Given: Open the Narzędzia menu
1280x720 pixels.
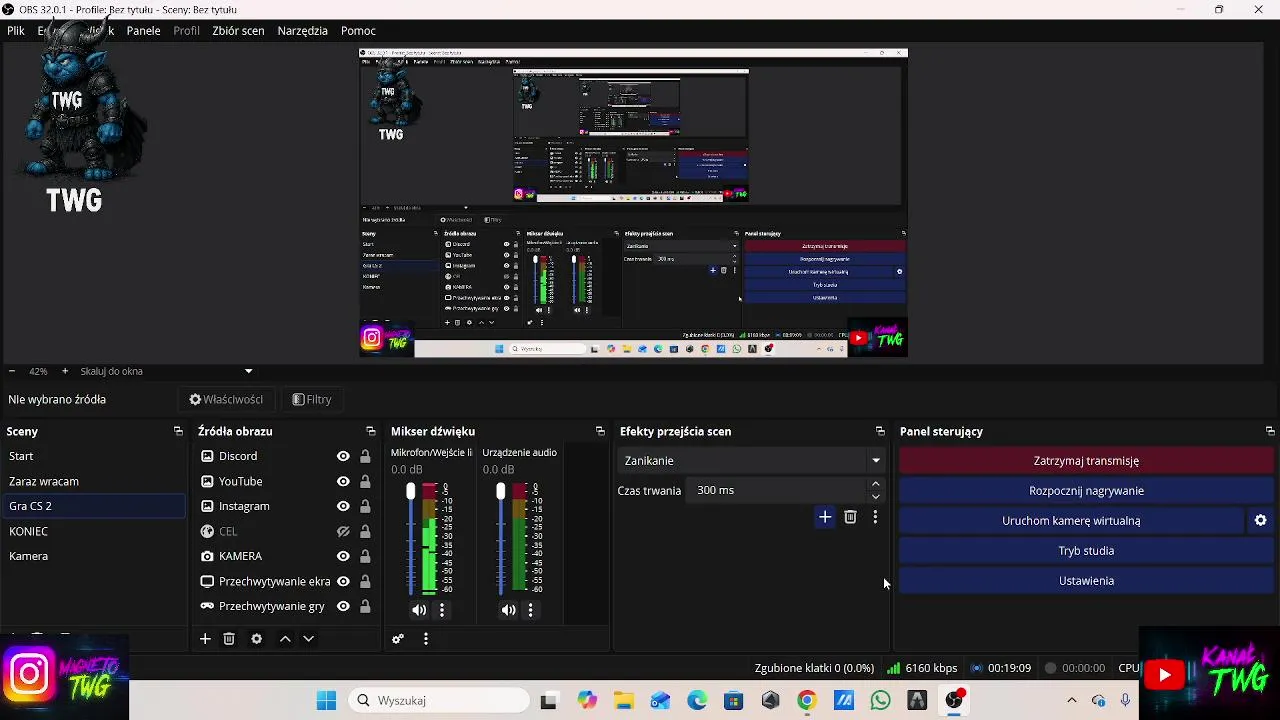Looking at the screenshot, I should pyautogui.click(x=303, y=31).
